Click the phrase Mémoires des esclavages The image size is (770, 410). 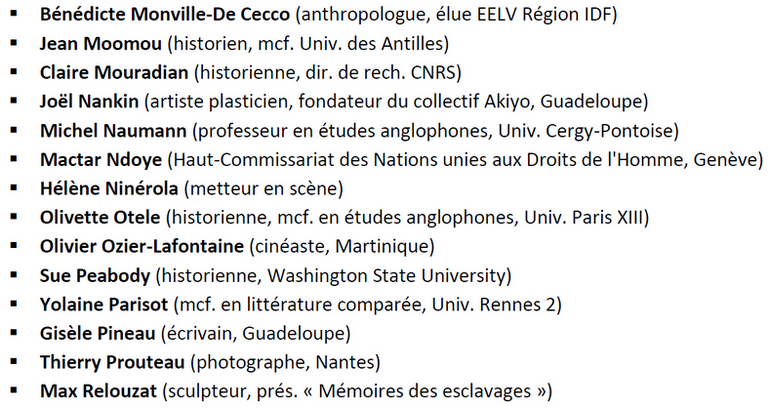(425, 391)
